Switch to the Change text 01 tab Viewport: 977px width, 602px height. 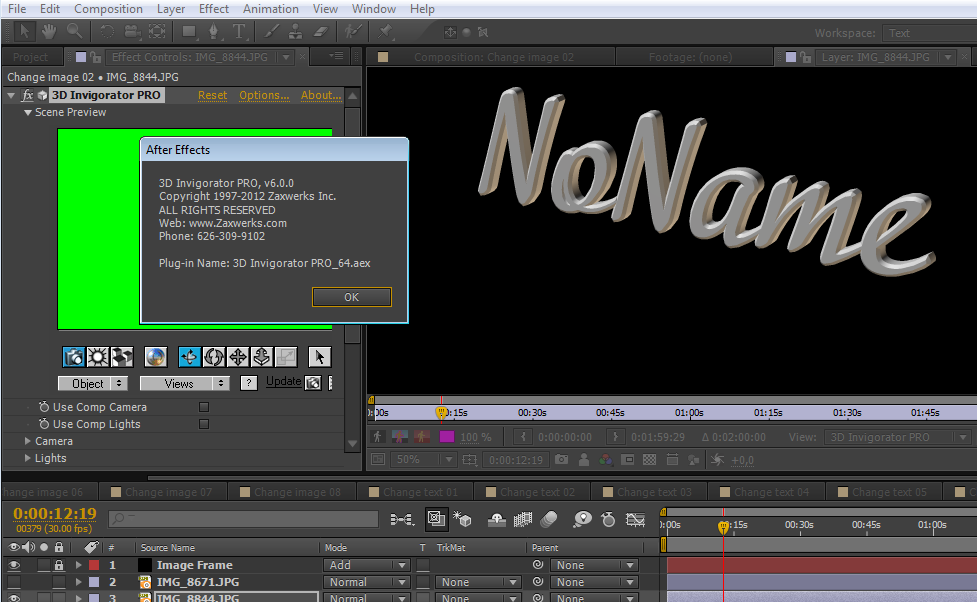[x=420, y=492]
